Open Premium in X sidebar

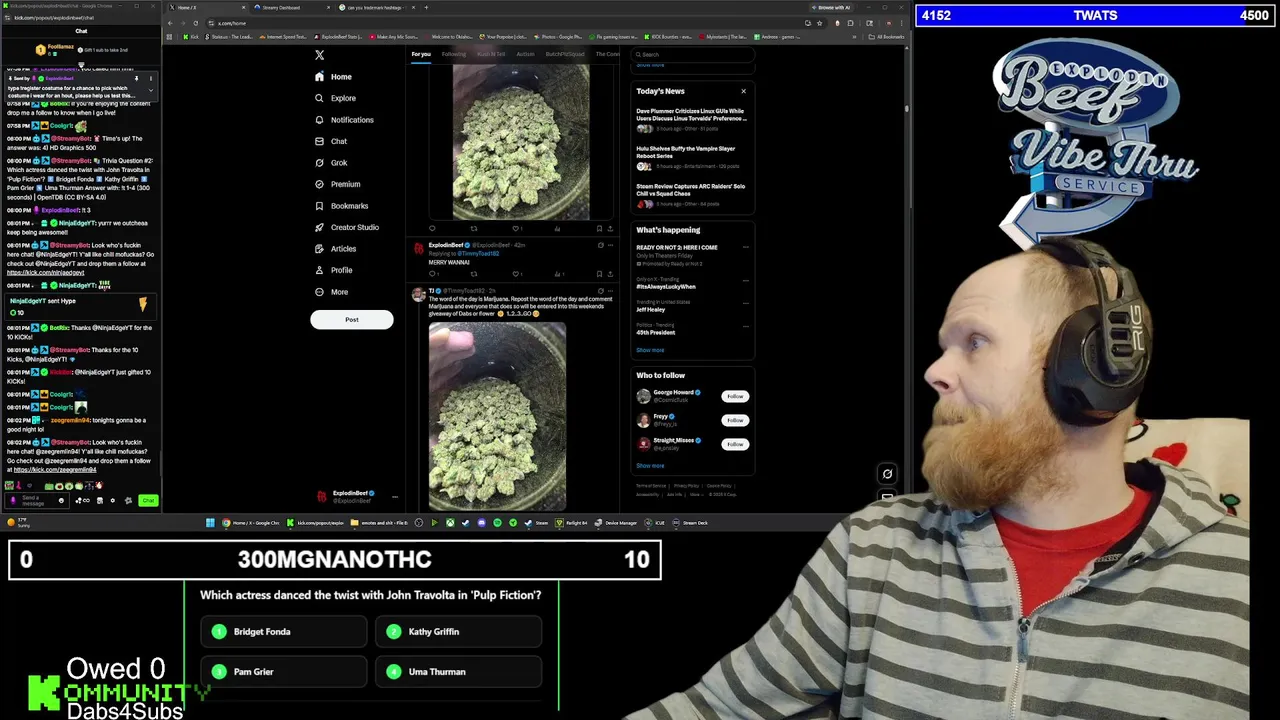pos(337,184)
